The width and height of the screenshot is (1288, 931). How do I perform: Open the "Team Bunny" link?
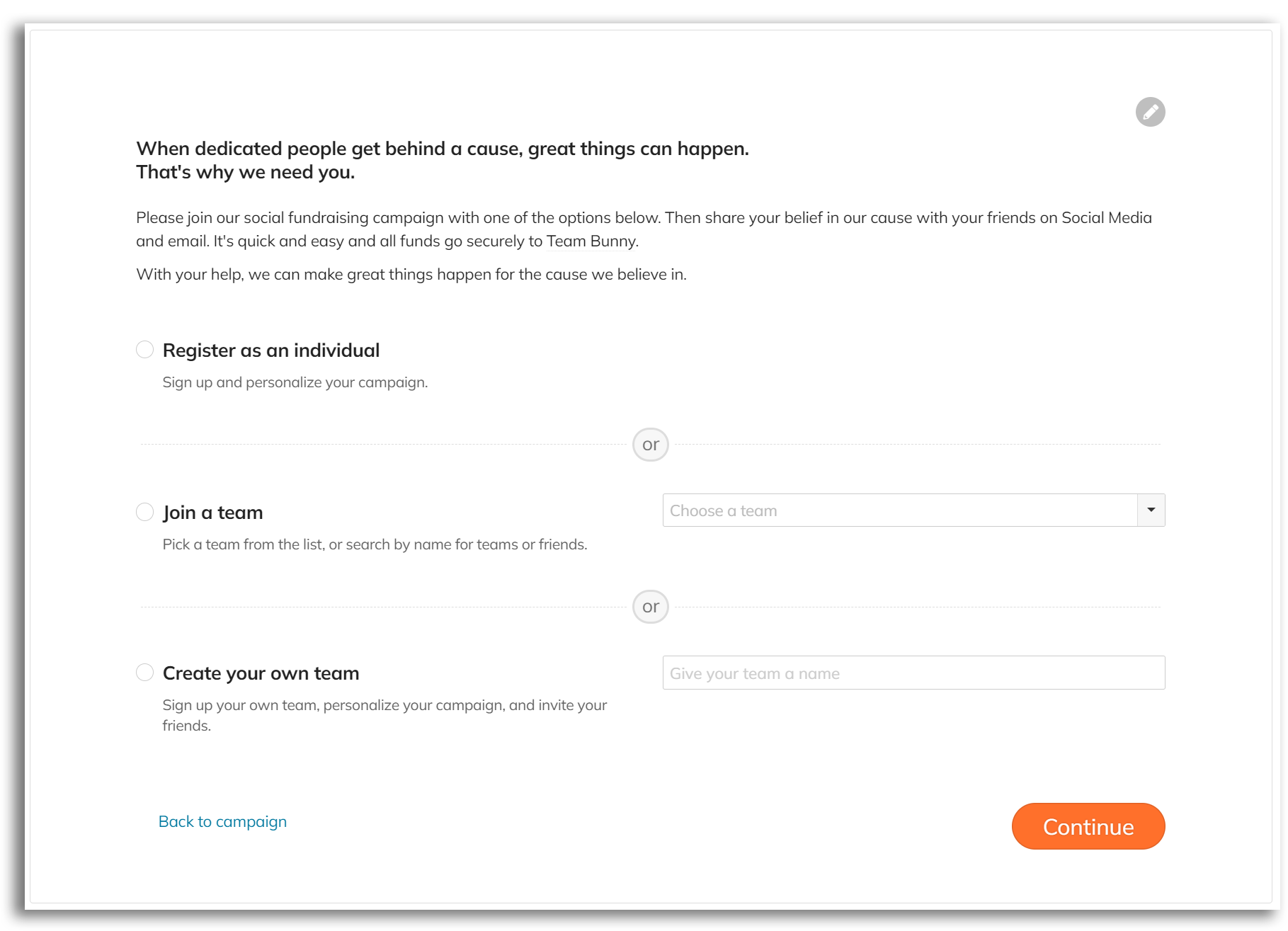click(590, 241)
